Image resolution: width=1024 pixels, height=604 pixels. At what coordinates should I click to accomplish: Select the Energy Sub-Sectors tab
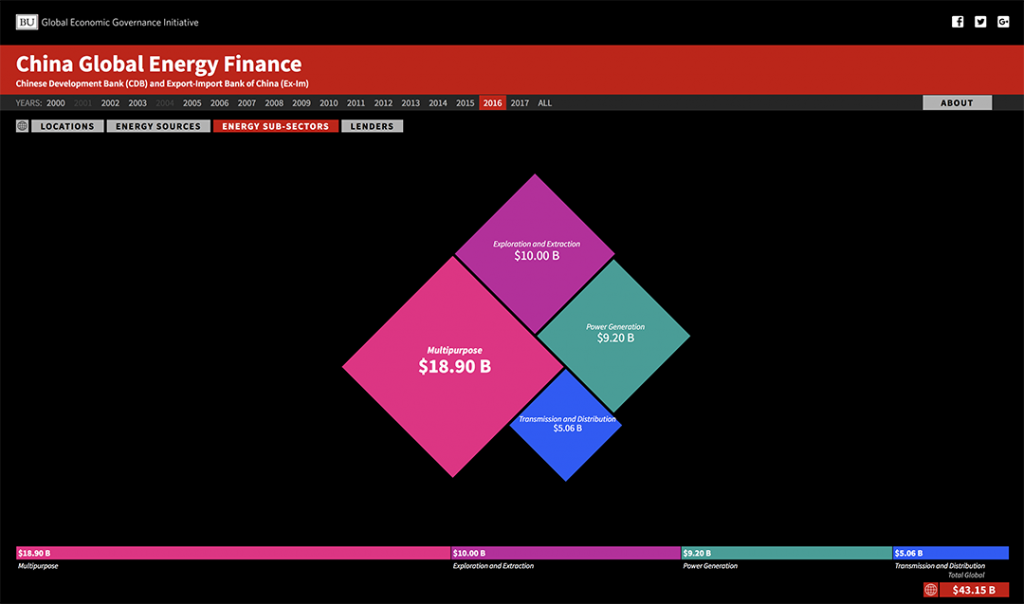(276, 126)
